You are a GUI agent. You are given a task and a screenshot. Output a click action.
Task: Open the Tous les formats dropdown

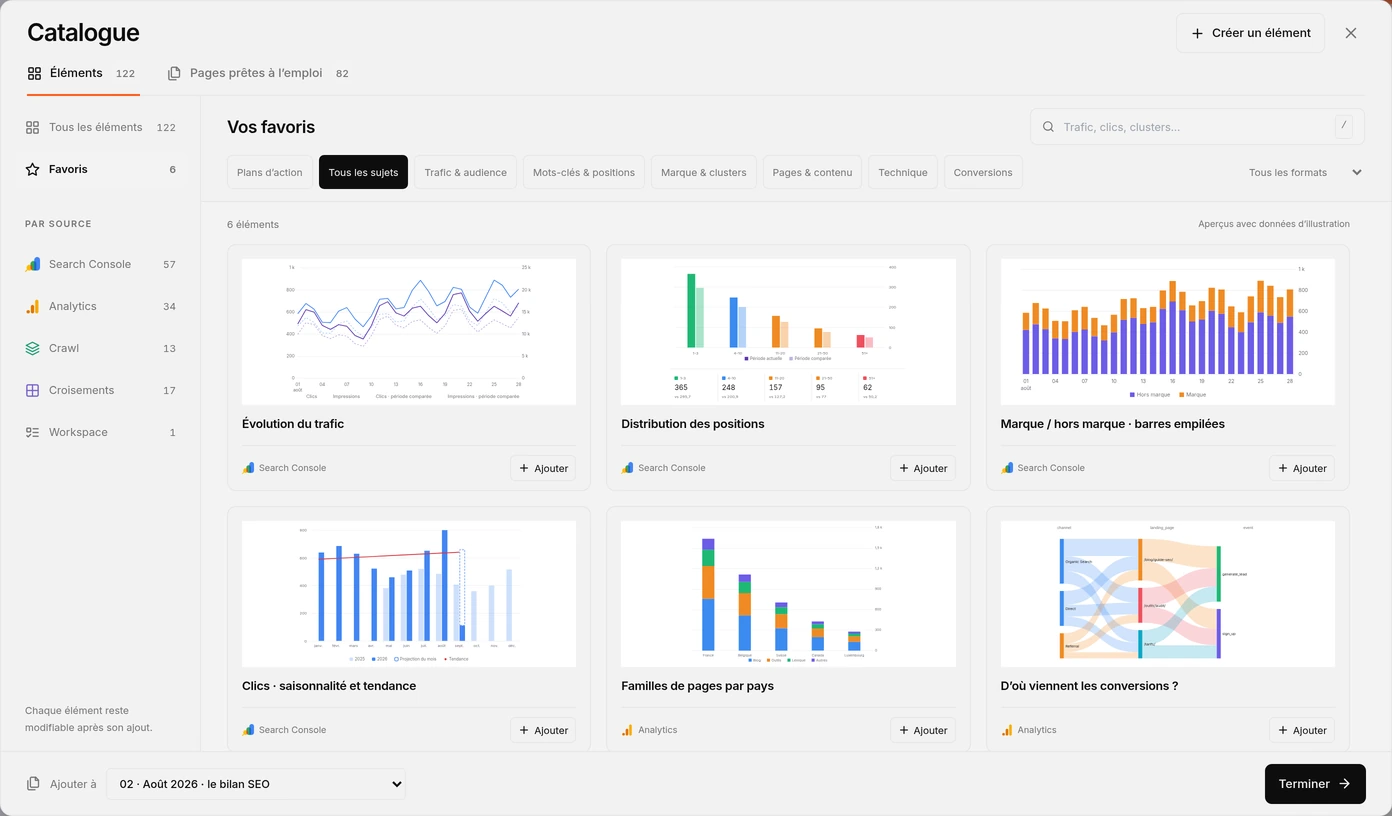point(1305,172)
